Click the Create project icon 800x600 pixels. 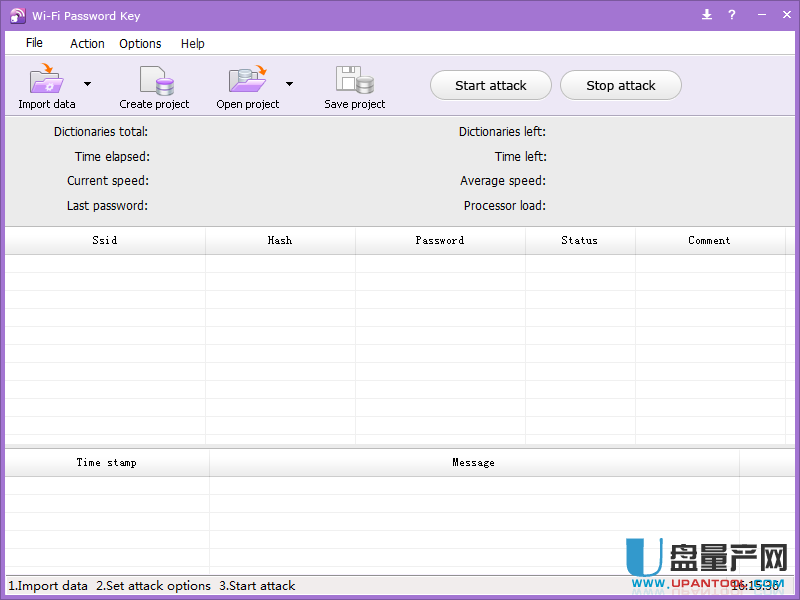155,80
